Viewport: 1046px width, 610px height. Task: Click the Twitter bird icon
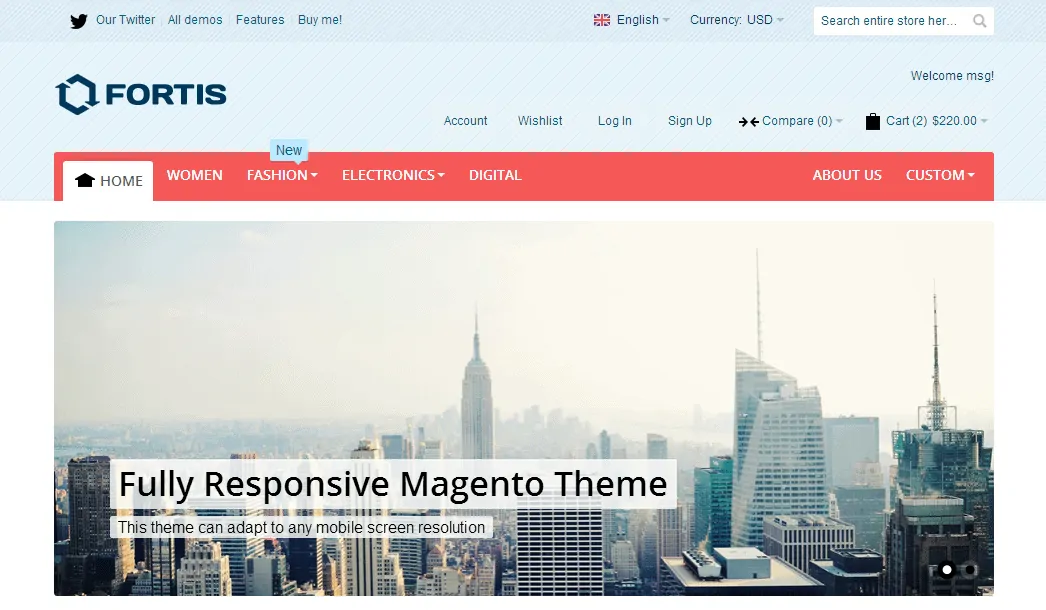[78, 20]
